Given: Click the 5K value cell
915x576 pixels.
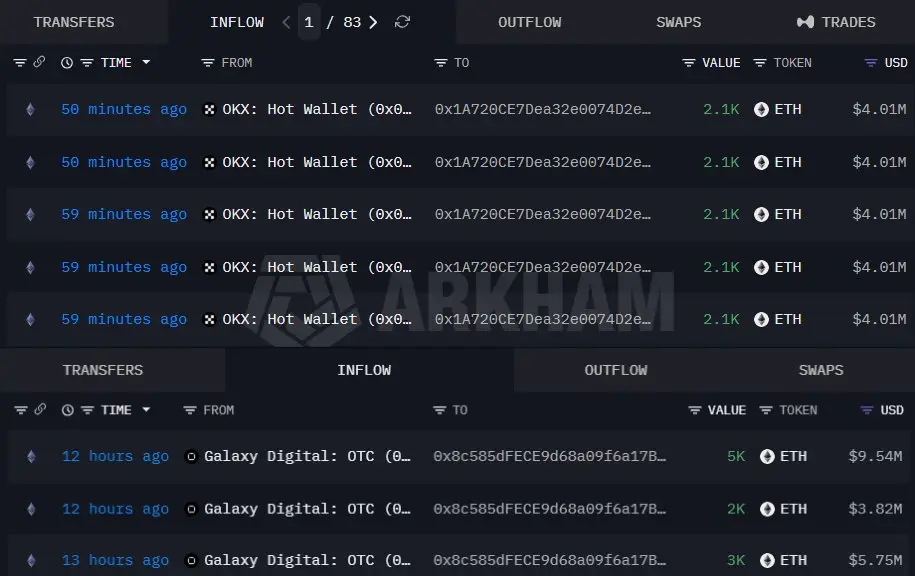Looking at the screenshot, I should 736,456.
